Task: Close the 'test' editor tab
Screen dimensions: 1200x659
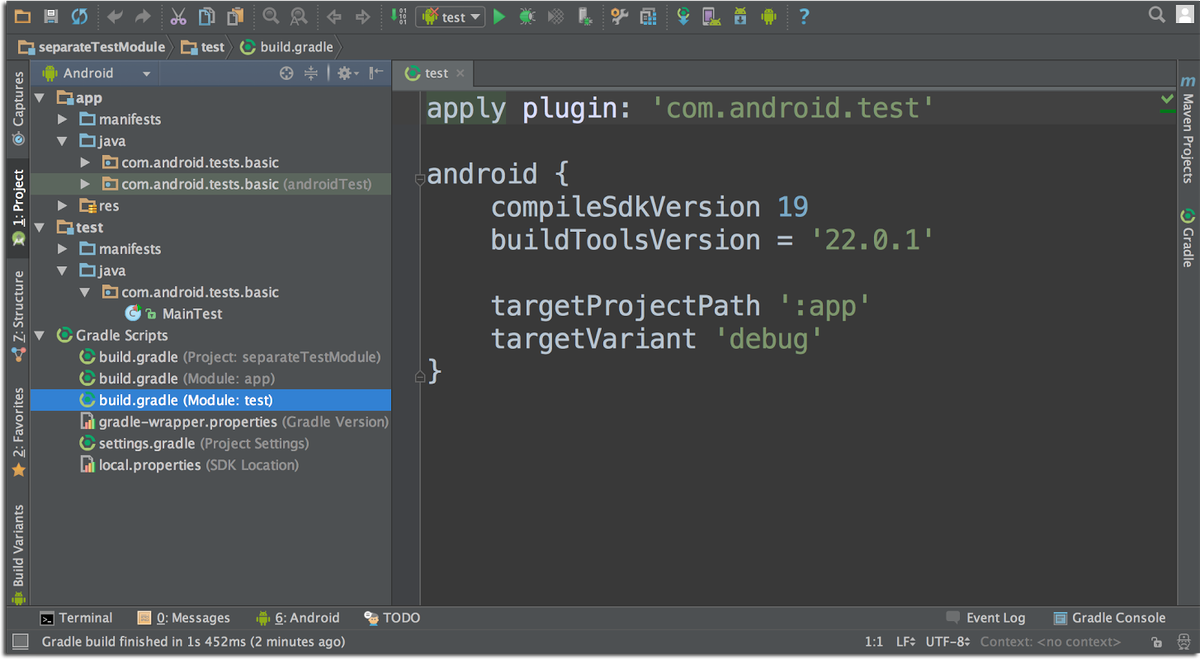Action: [x=460, y=73]
